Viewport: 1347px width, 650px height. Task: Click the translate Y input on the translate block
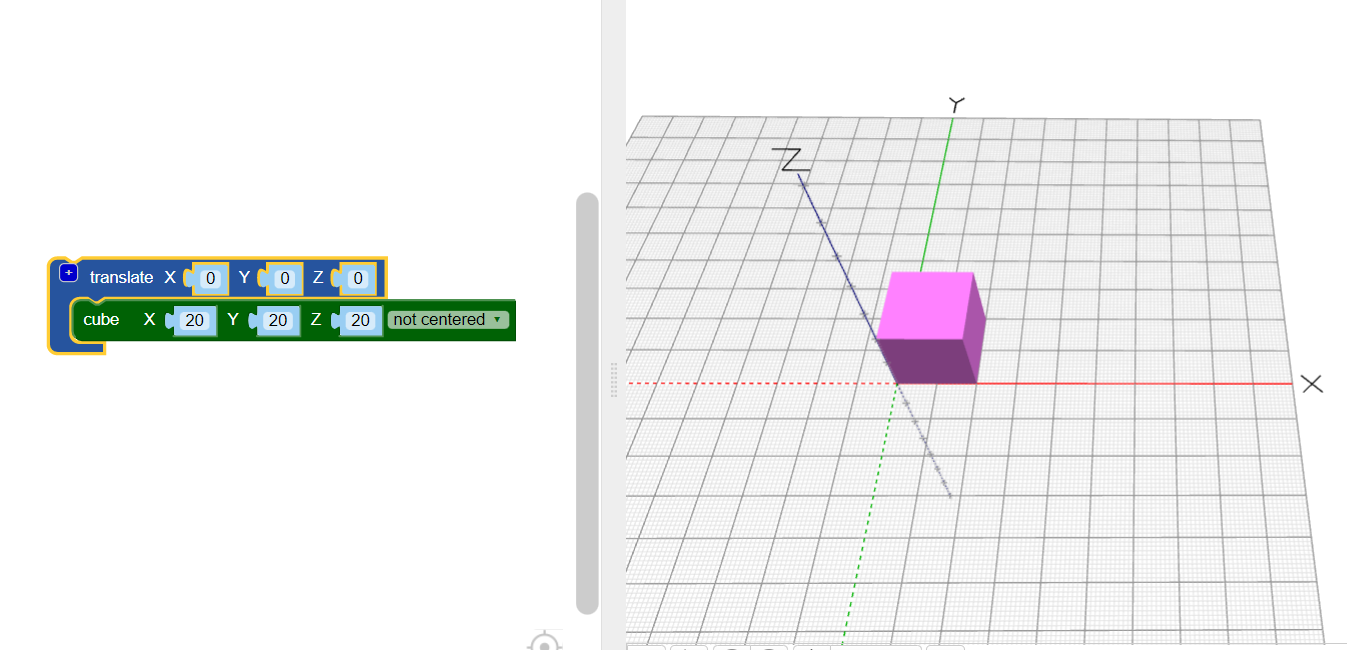(x=283, y=278)
